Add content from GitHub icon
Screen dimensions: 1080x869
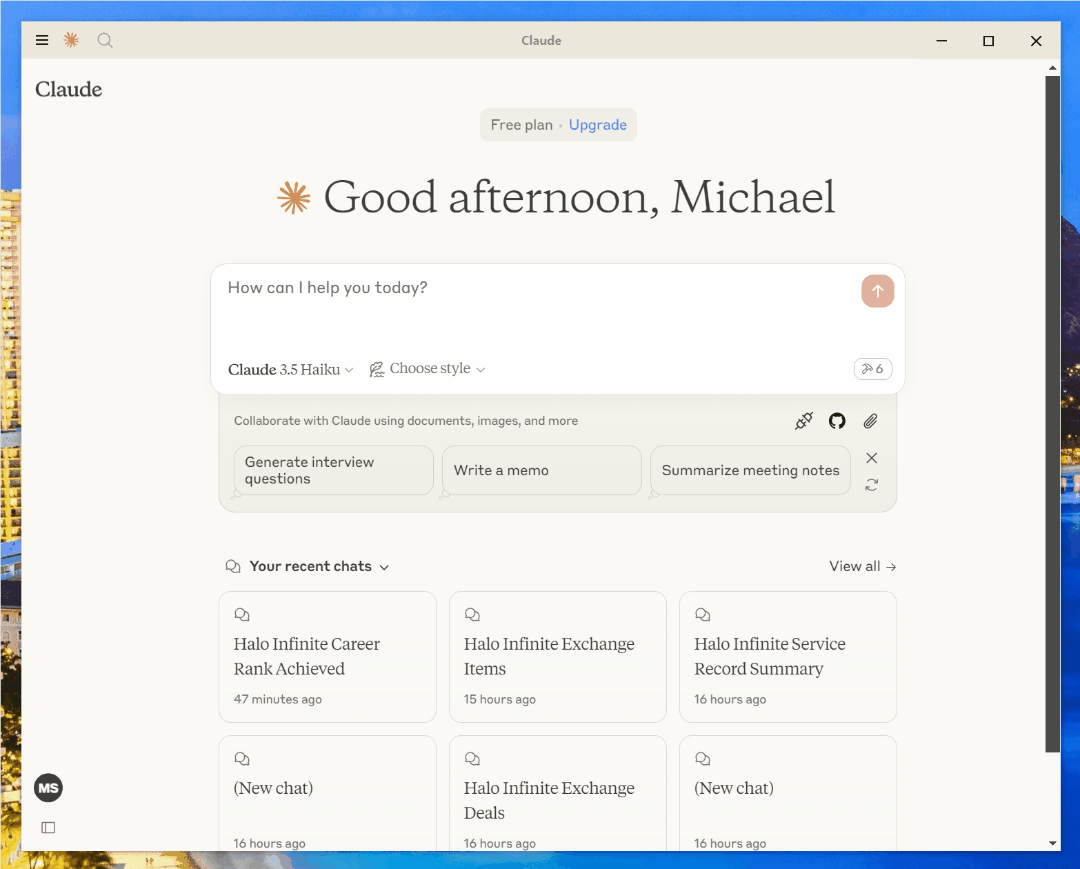point(837,421)
